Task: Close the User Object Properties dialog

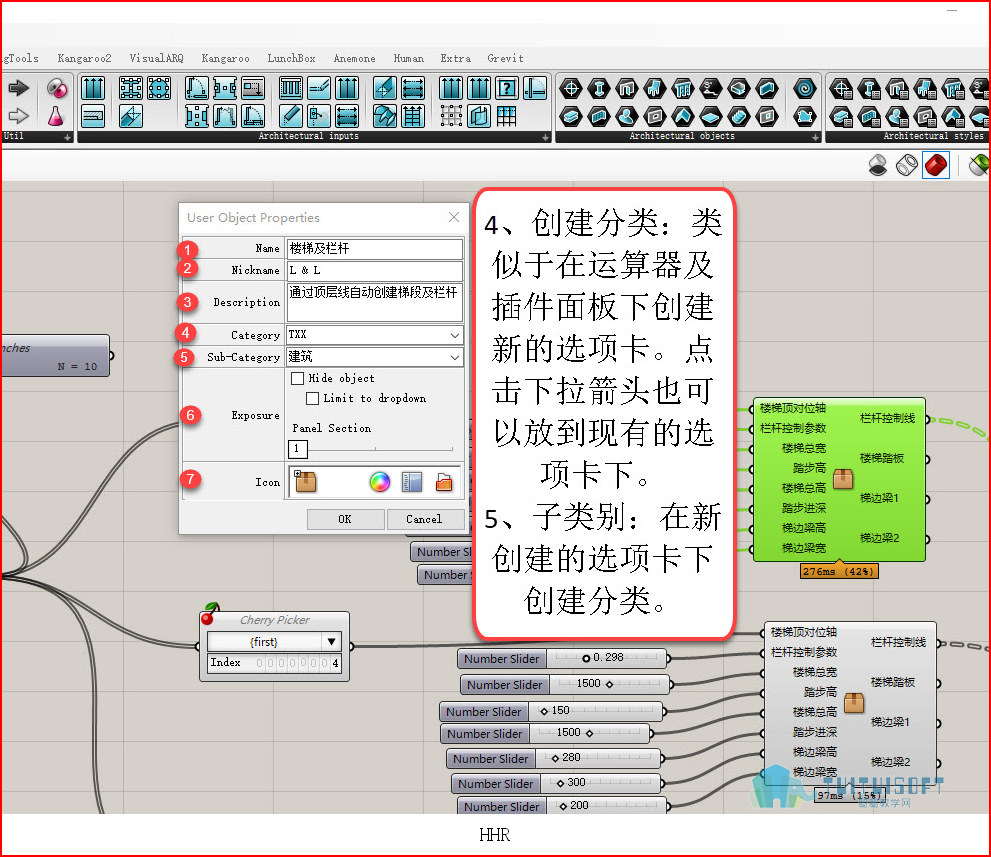Action: click(x=454, y=217)
